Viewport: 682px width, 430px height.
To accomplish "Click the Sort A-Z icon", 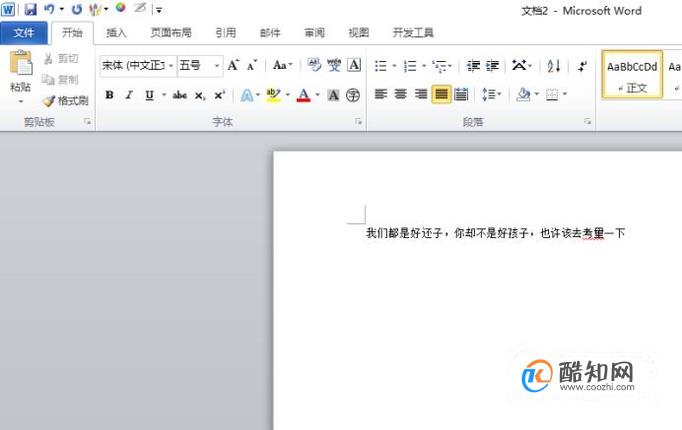I will pyautogui.click(x=554, y=66).
